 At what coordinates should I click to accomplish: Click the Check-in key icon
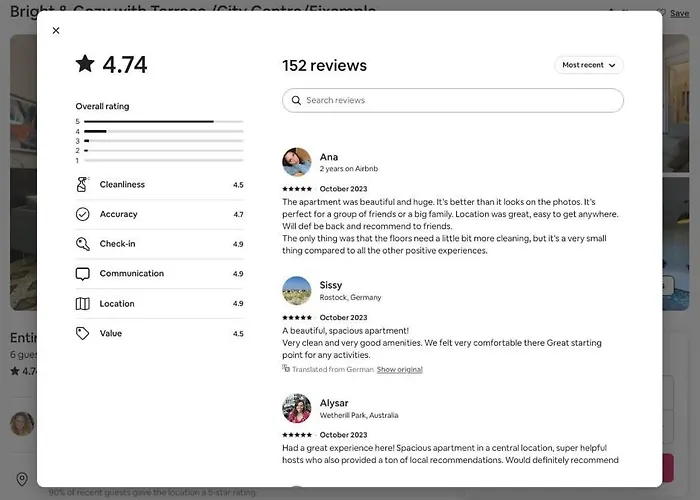pos(83,244)
